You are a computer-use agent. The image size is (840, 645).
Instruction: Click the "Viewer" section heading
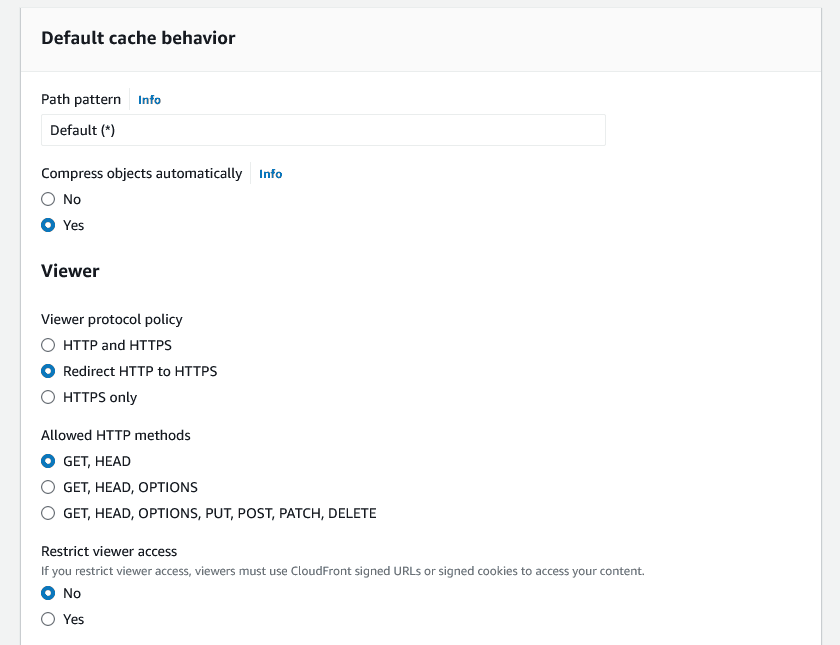pyautogui.click(x=70, y=270)
